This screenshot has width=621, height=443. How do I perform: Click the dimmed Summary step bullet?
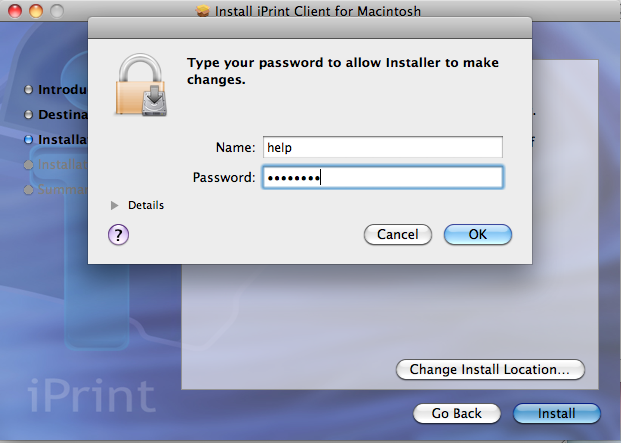29,189
